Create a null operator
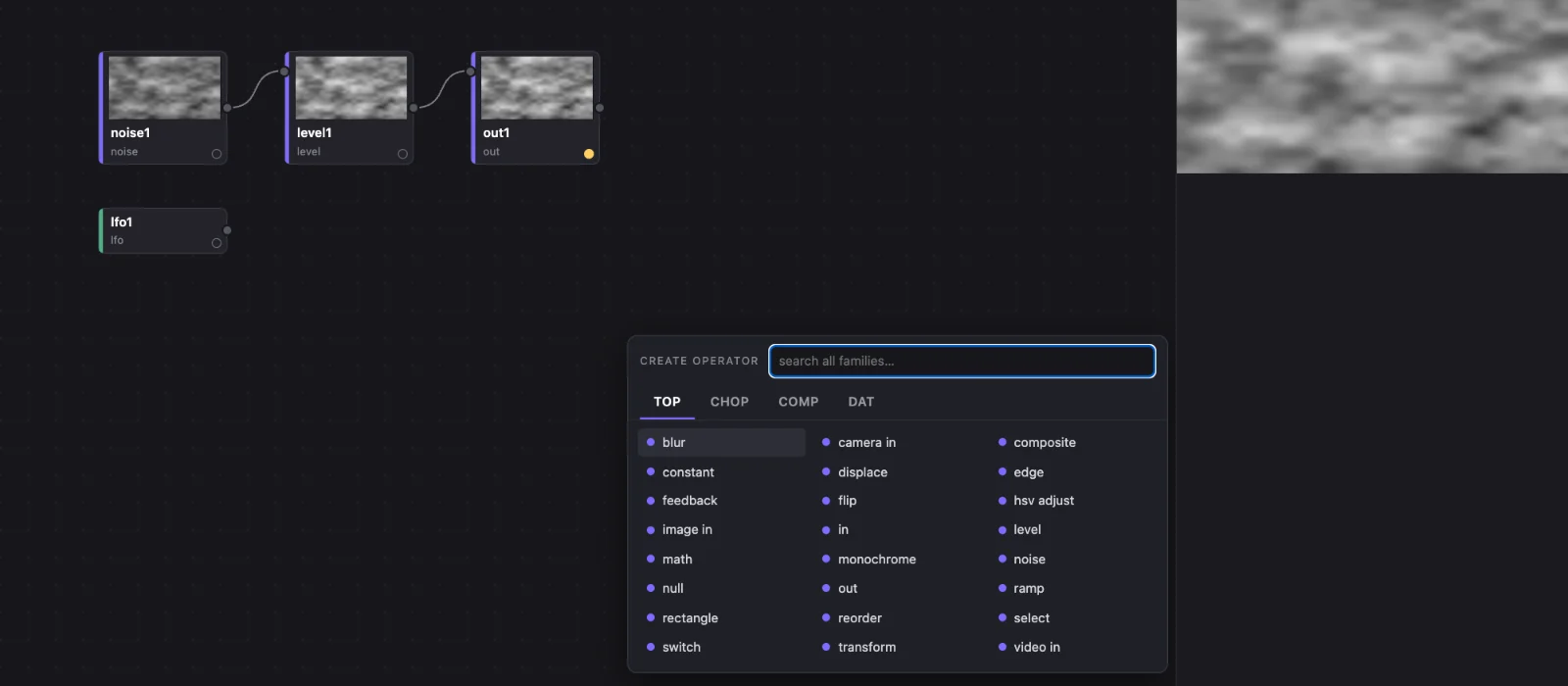Viewport: 1568px width, 686px height. pos(721,589)
